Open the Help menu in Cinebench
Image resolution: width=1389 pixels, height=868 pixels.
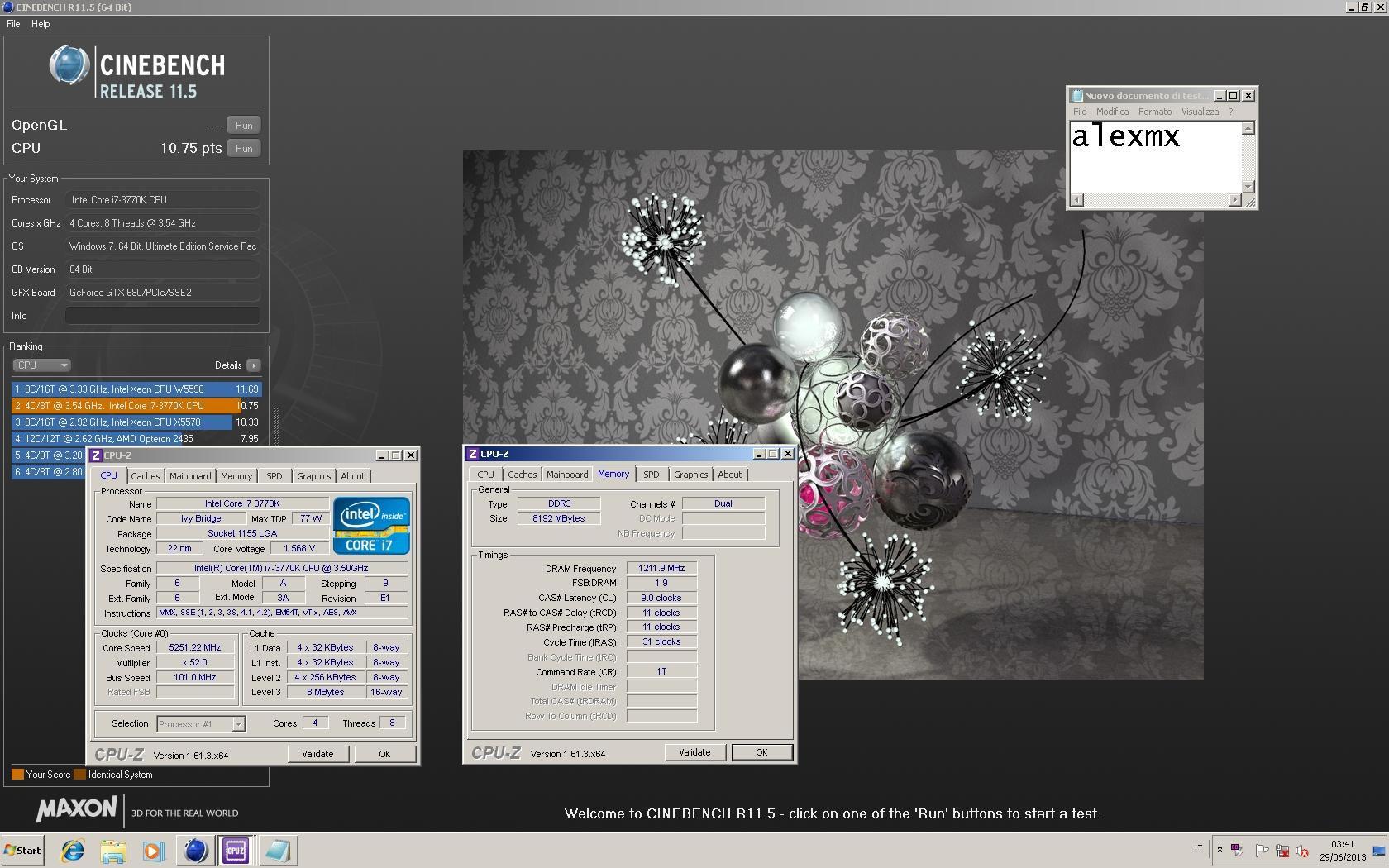point(41,24)
